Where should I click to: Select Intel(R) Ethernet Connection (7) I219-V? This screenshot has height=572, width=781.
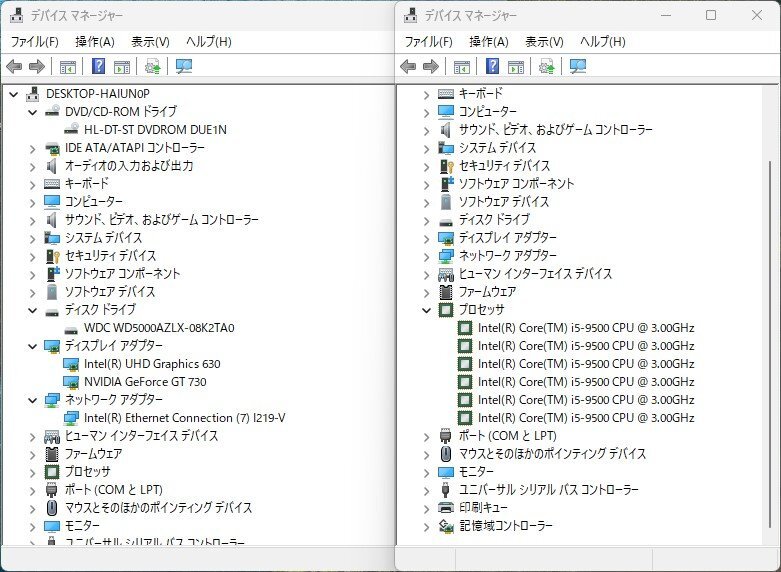[184, 418]
